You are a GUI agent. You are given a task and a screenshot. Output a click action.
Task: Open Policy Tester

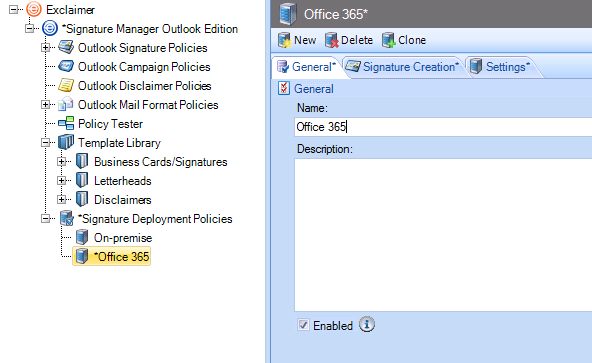coord(110,124)
